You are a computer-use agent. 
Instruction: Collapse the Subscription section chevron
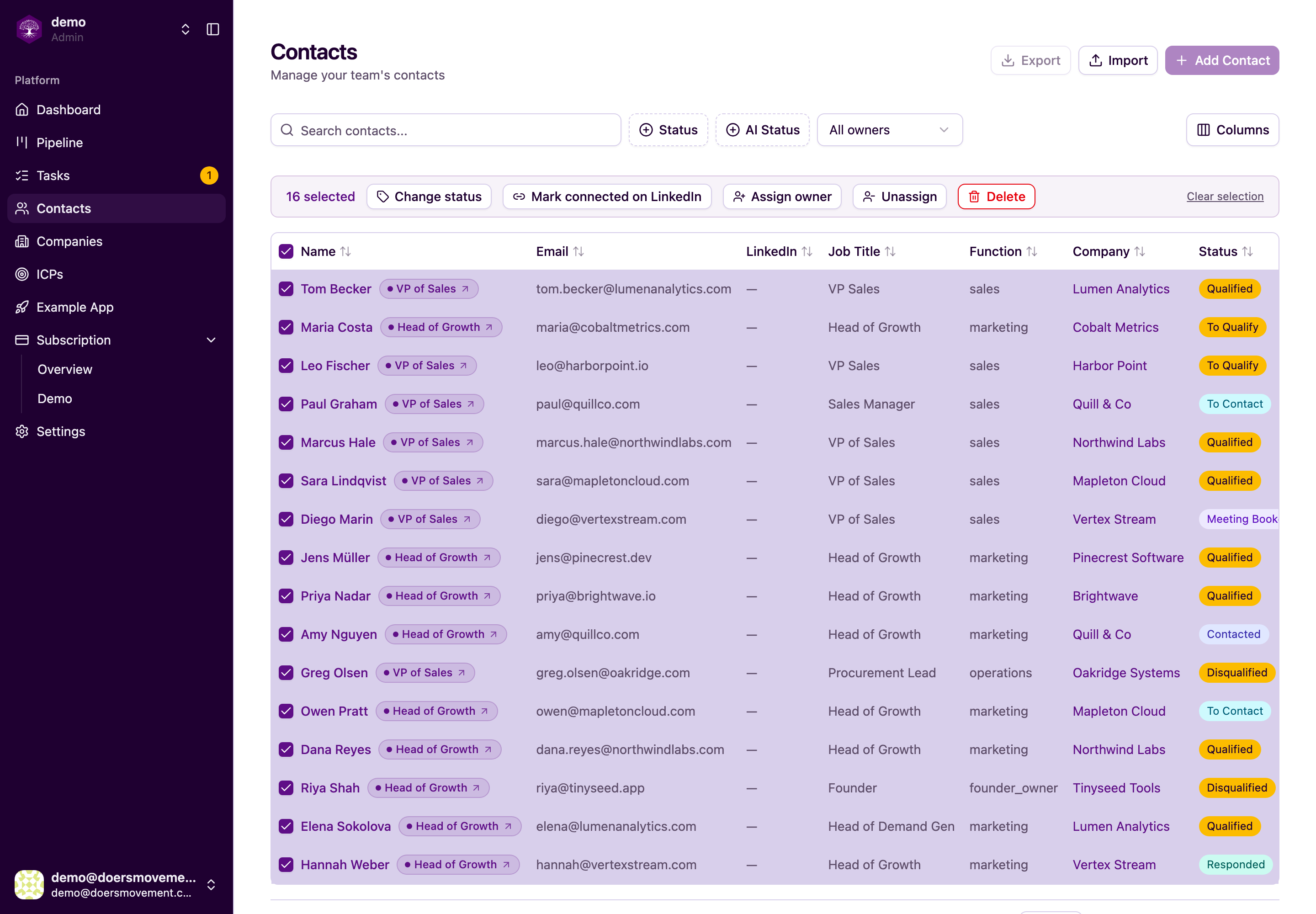point(211,340)
